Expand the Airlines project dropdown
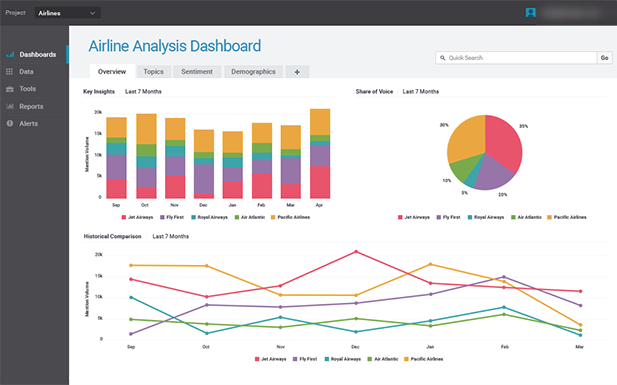617x385 pixels. tap(67, 13)
